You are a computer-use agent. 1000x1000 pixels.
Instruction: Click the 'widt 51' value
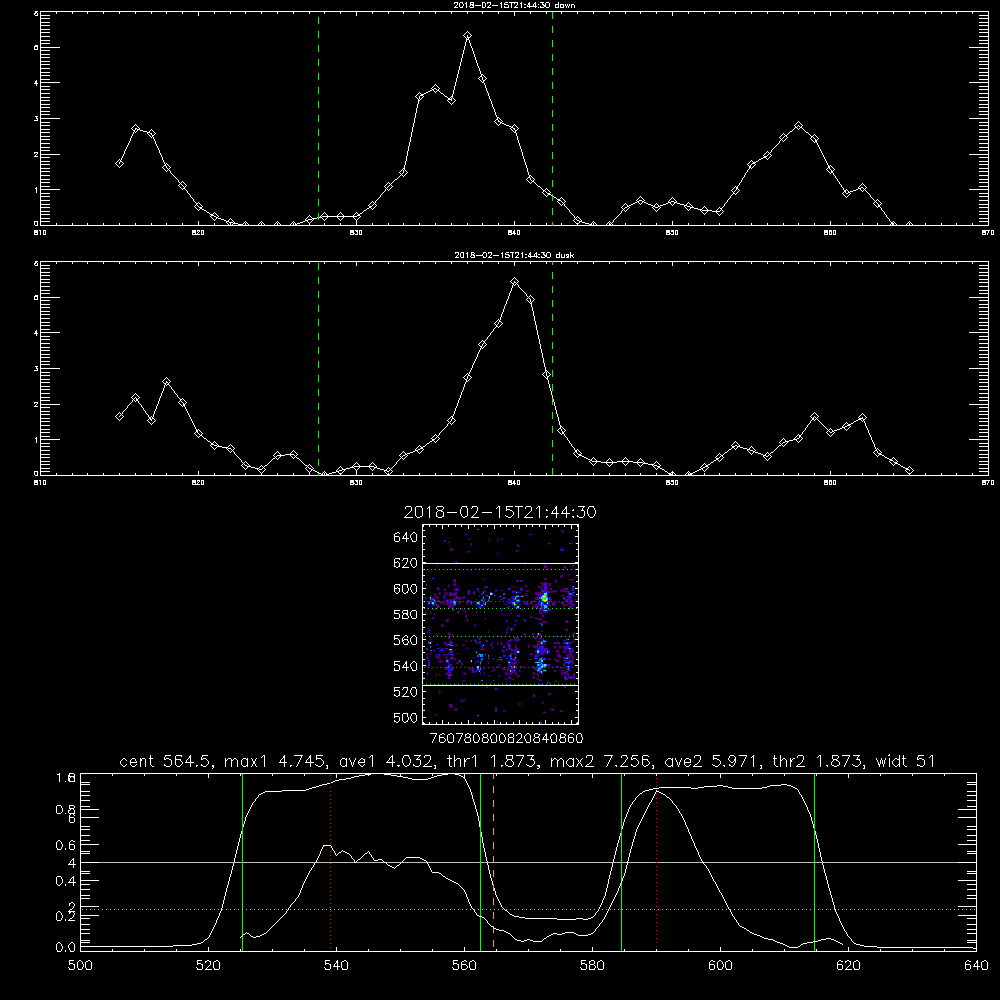[905, 761]
